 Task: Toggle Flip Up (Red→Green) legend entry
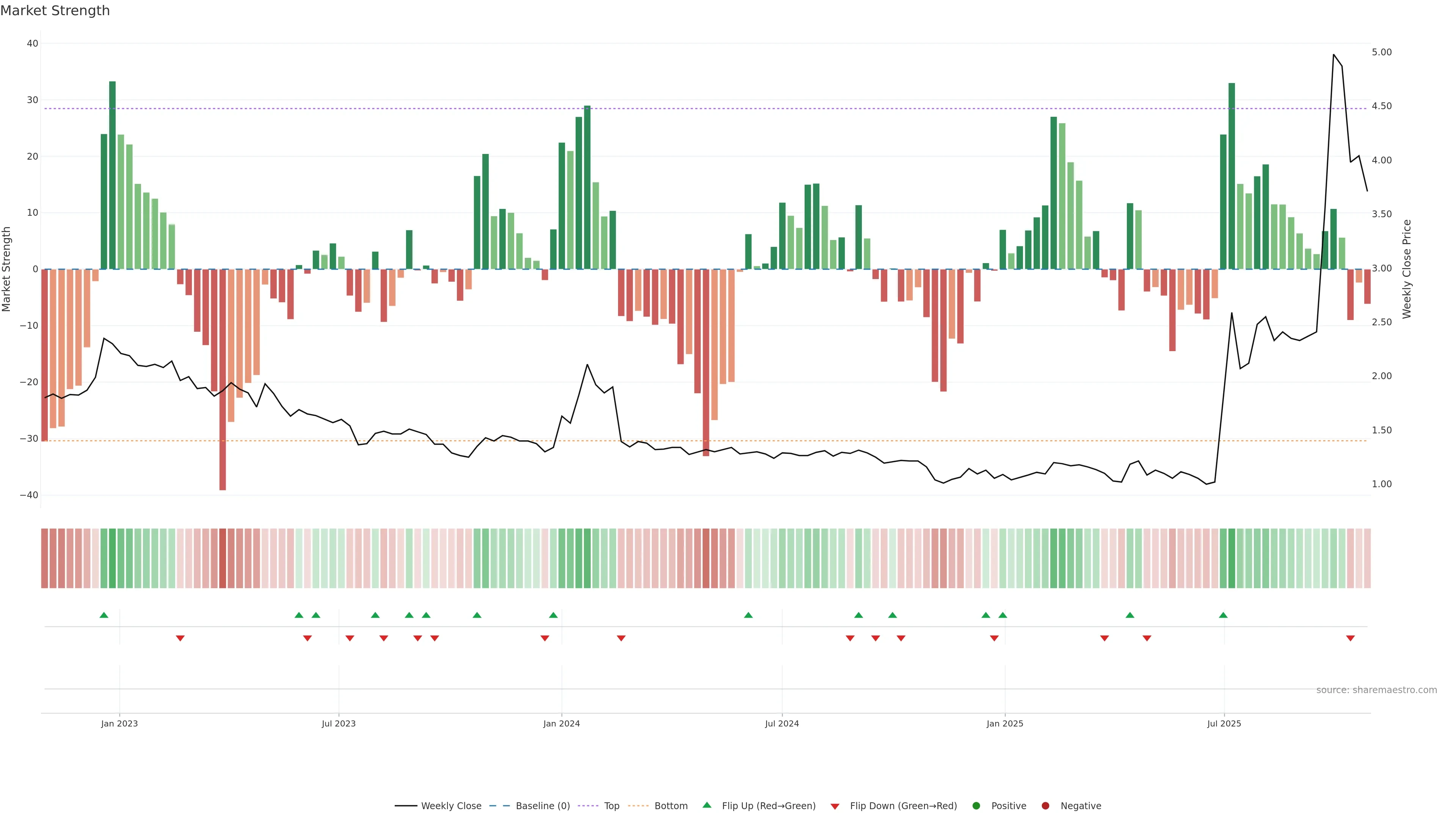tap(768, 805)
